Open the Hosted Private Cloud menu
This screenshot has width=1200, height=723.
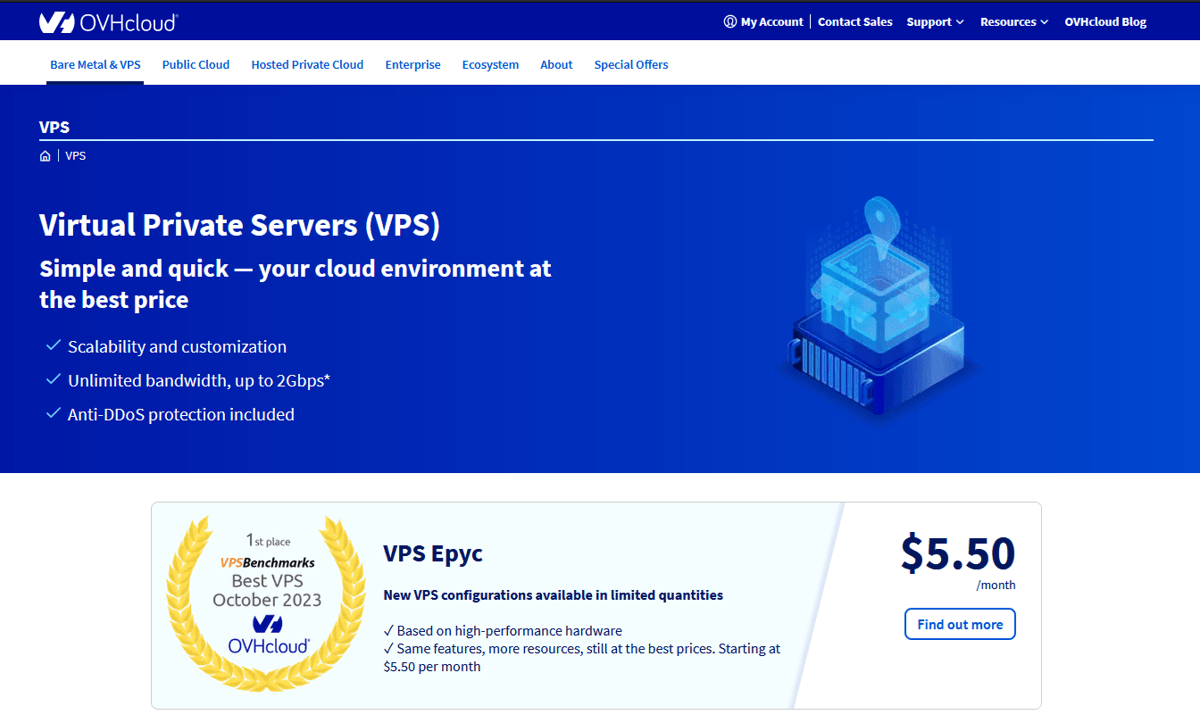(307, 65)
